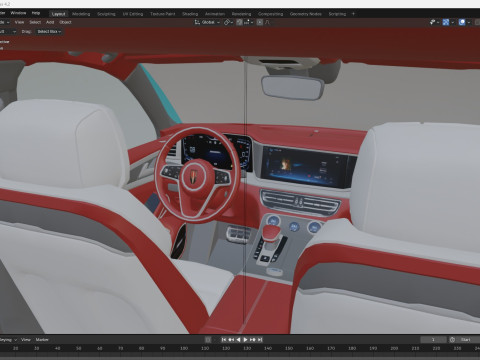Viewport: 480px width, 360px height.
Task: Click the current frame number field
Action: pos(433,340)
